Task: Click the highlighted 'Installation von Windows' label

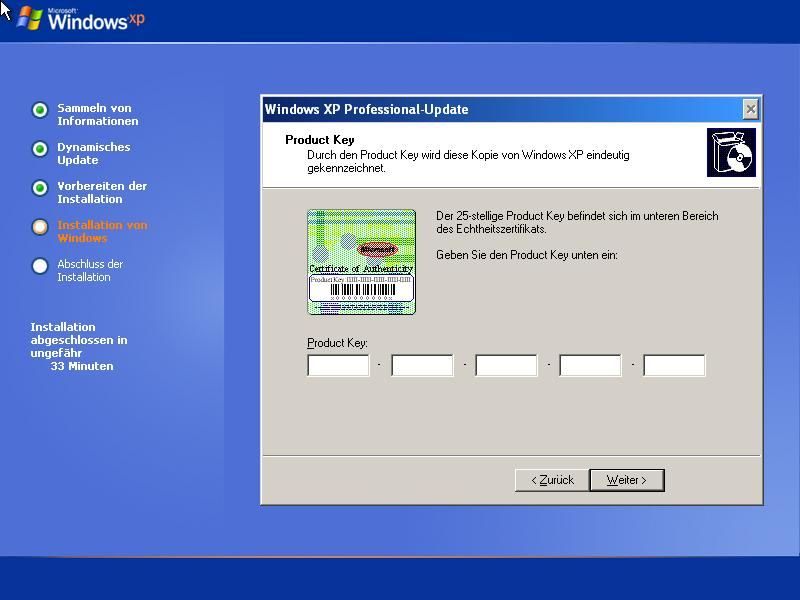Action: [102, 231]
